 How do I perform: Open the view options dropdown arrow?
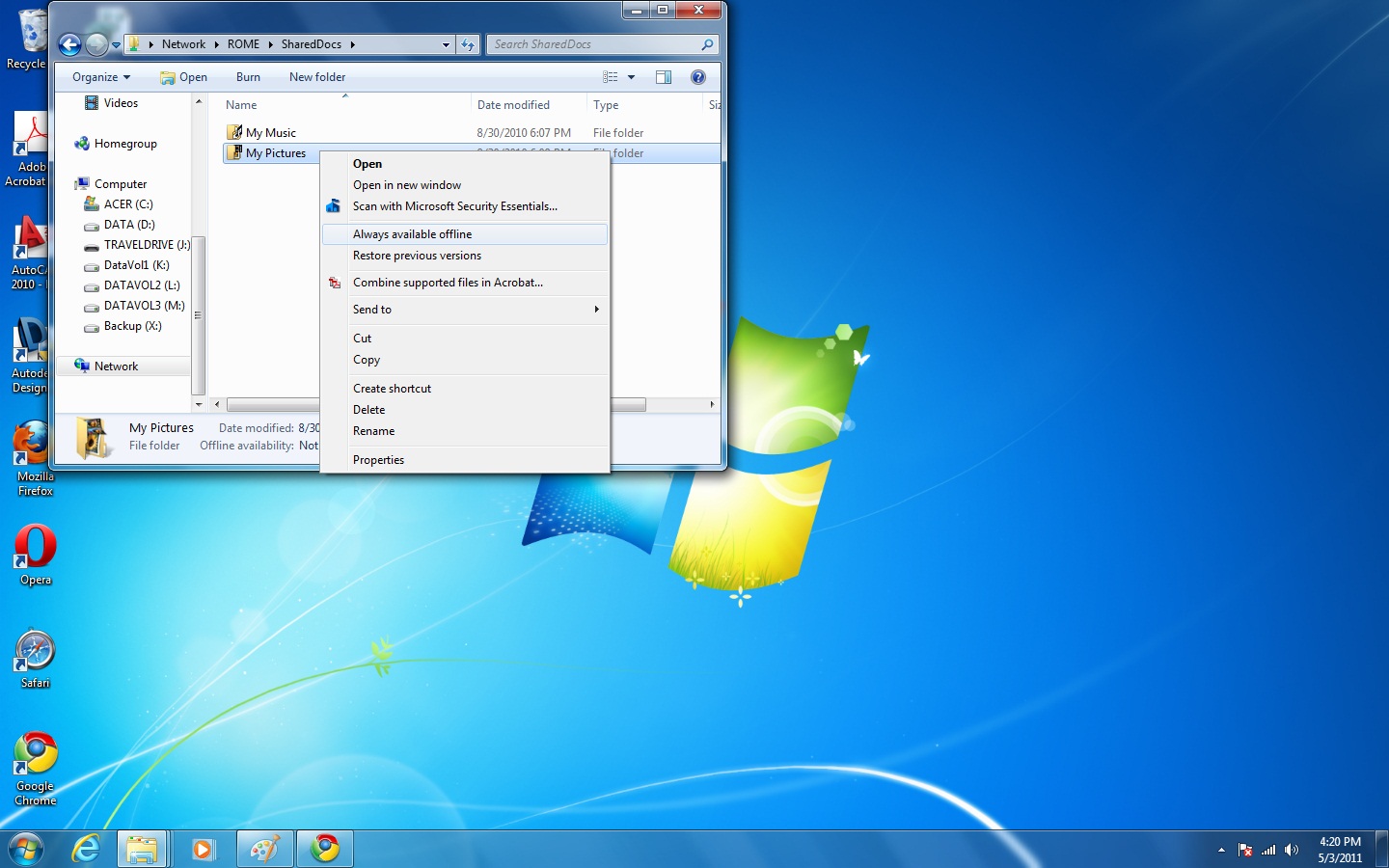pyautogui.click(x=632, y=77)
